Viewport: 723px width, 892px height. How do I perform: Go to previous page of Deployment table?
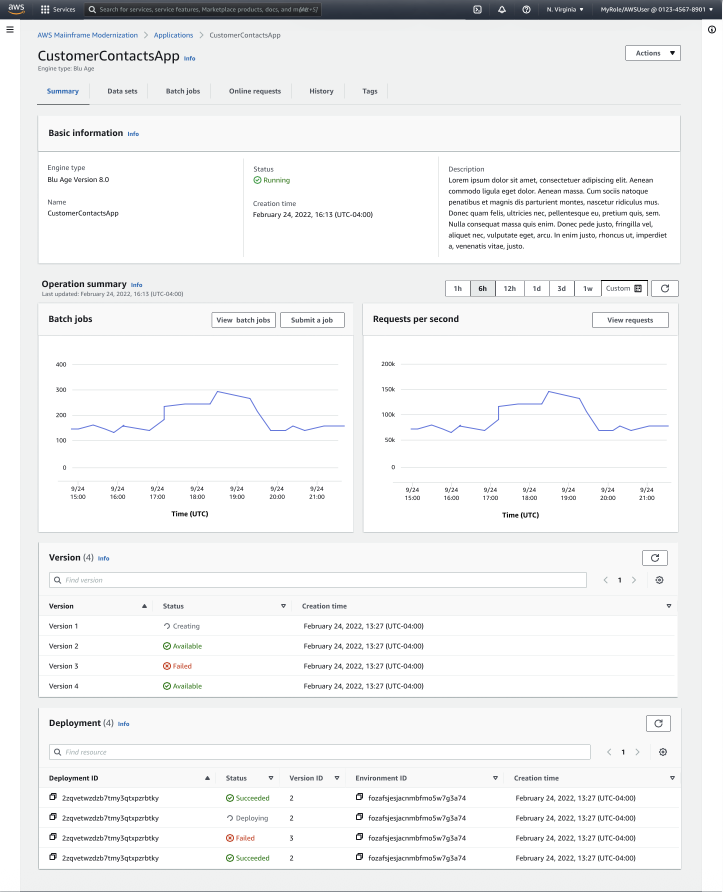pos(609,752)
